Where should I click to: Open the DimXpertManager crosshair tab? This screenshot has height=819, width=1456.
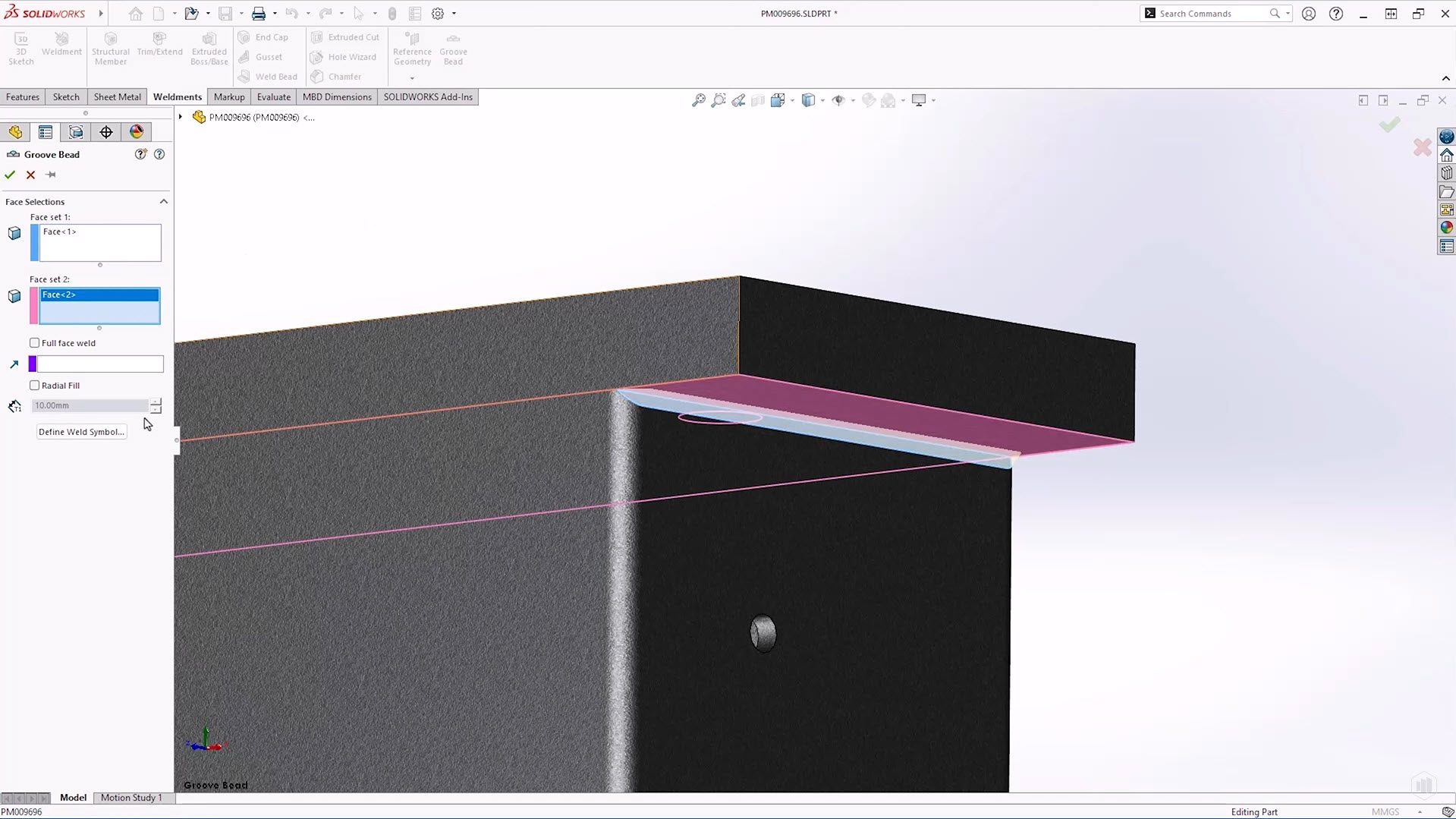click(x=106, y=132)
